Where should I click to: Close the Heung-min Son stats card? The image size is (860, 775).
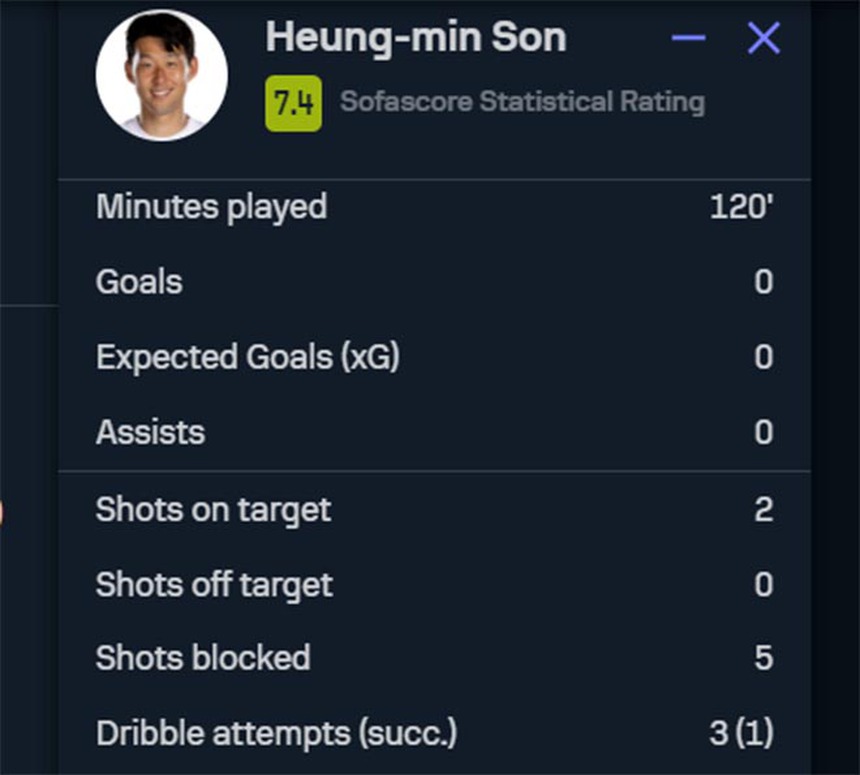coord(766,38)
